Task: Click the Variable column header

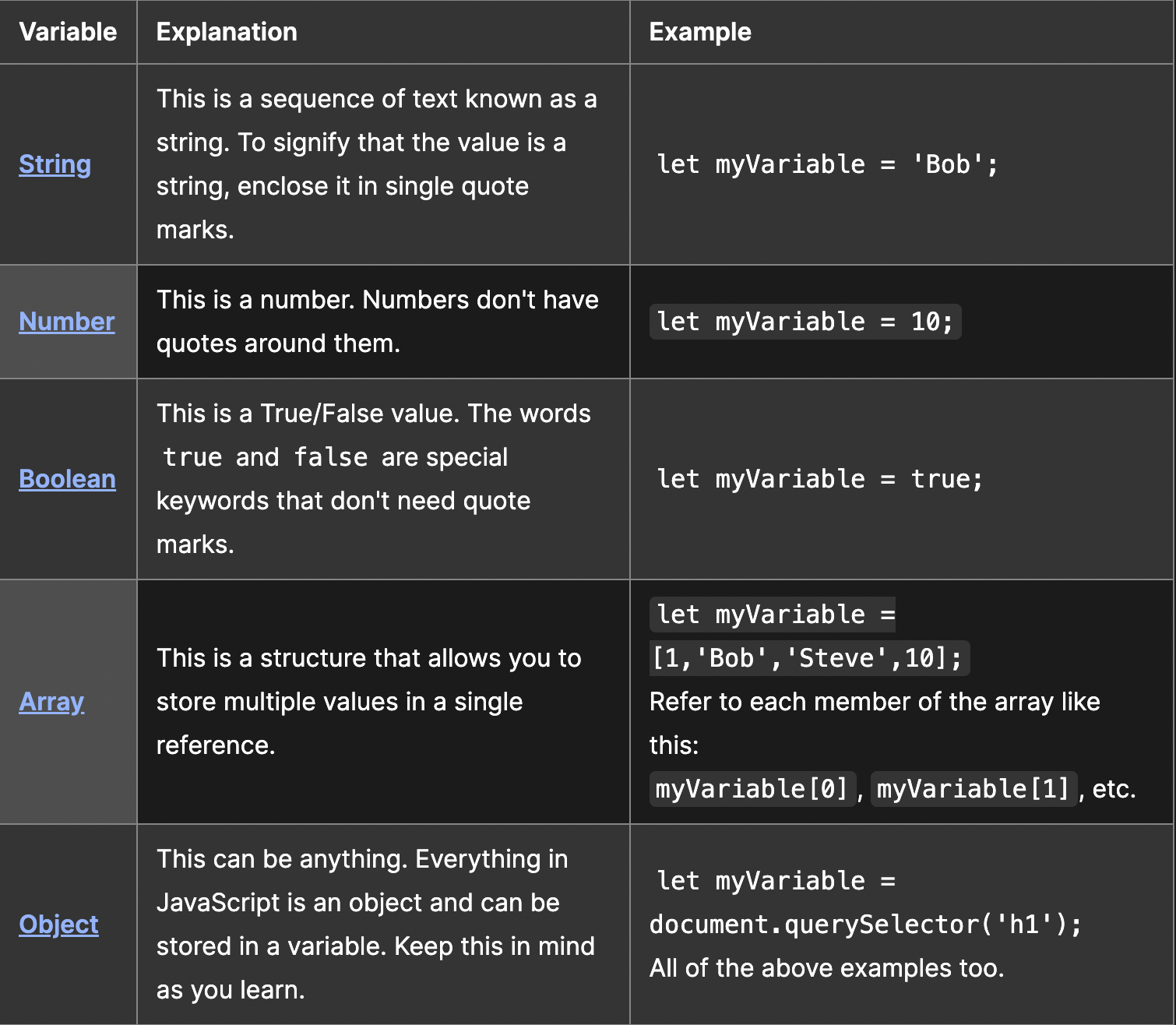Action: tap(68, 32)
